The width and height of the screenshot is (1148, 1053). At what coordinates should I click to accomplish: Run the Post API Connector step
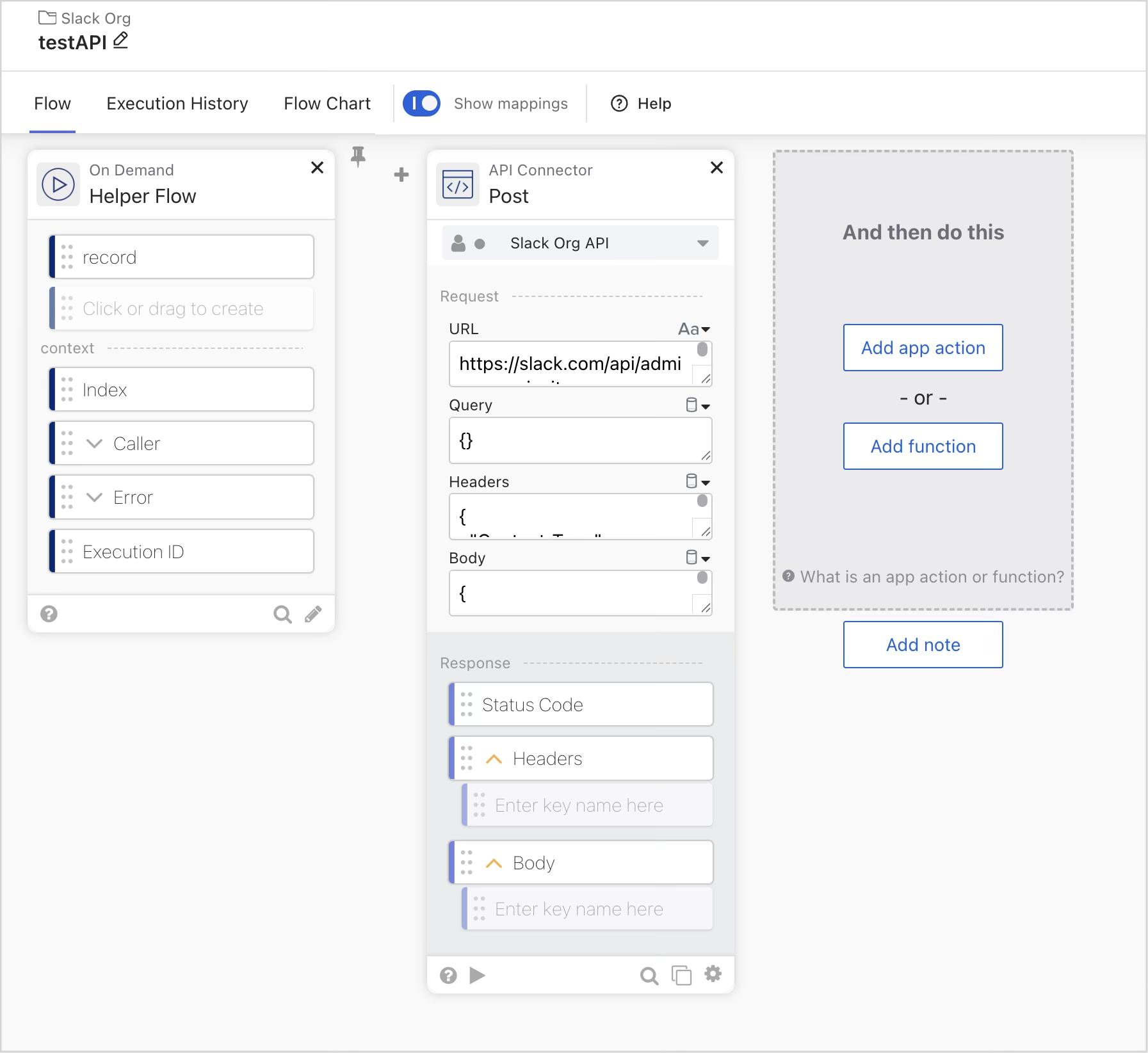pyautogui.click(x=476, y=975)
